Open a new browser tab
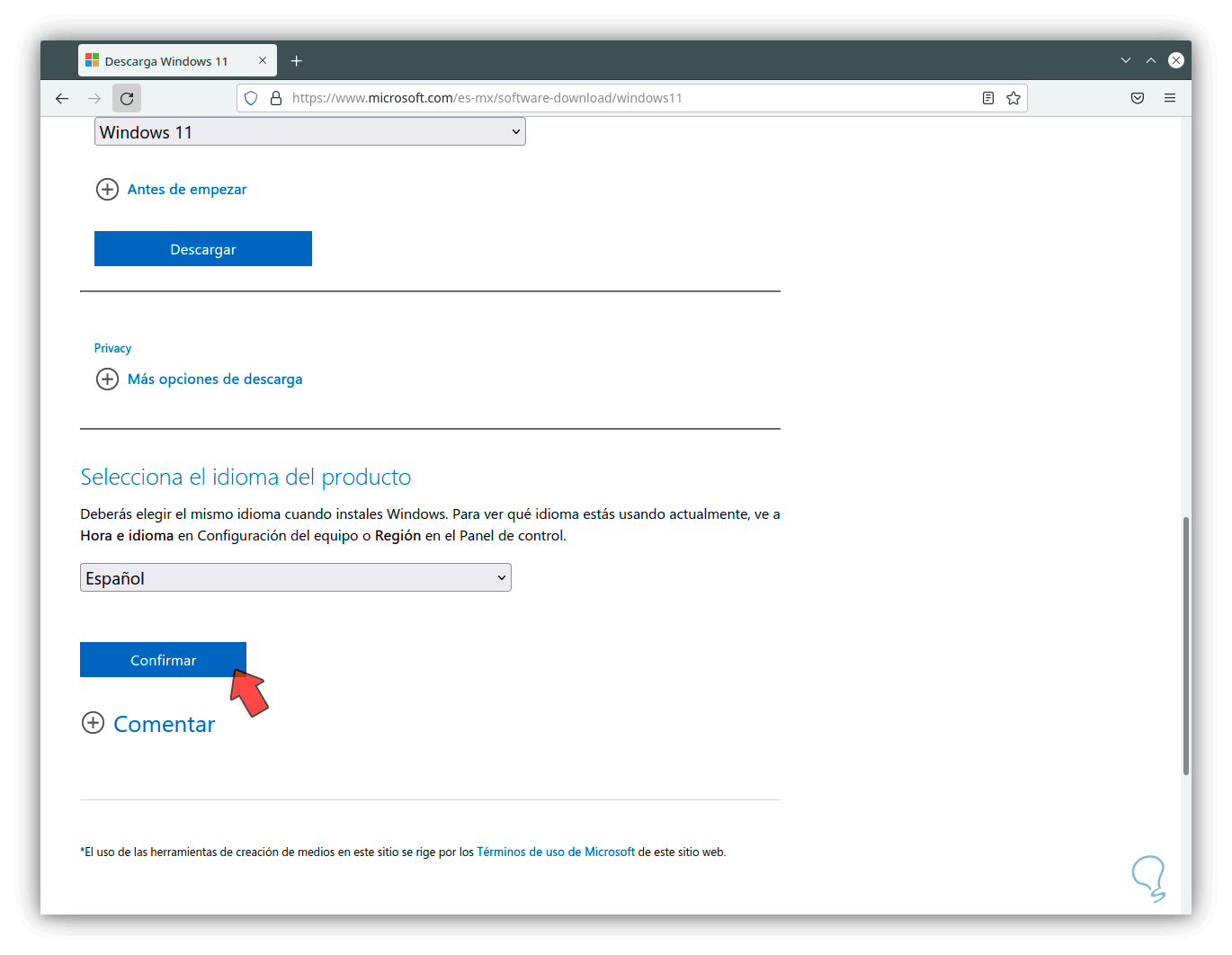The image size is (1232, 955). coord(297,61)
